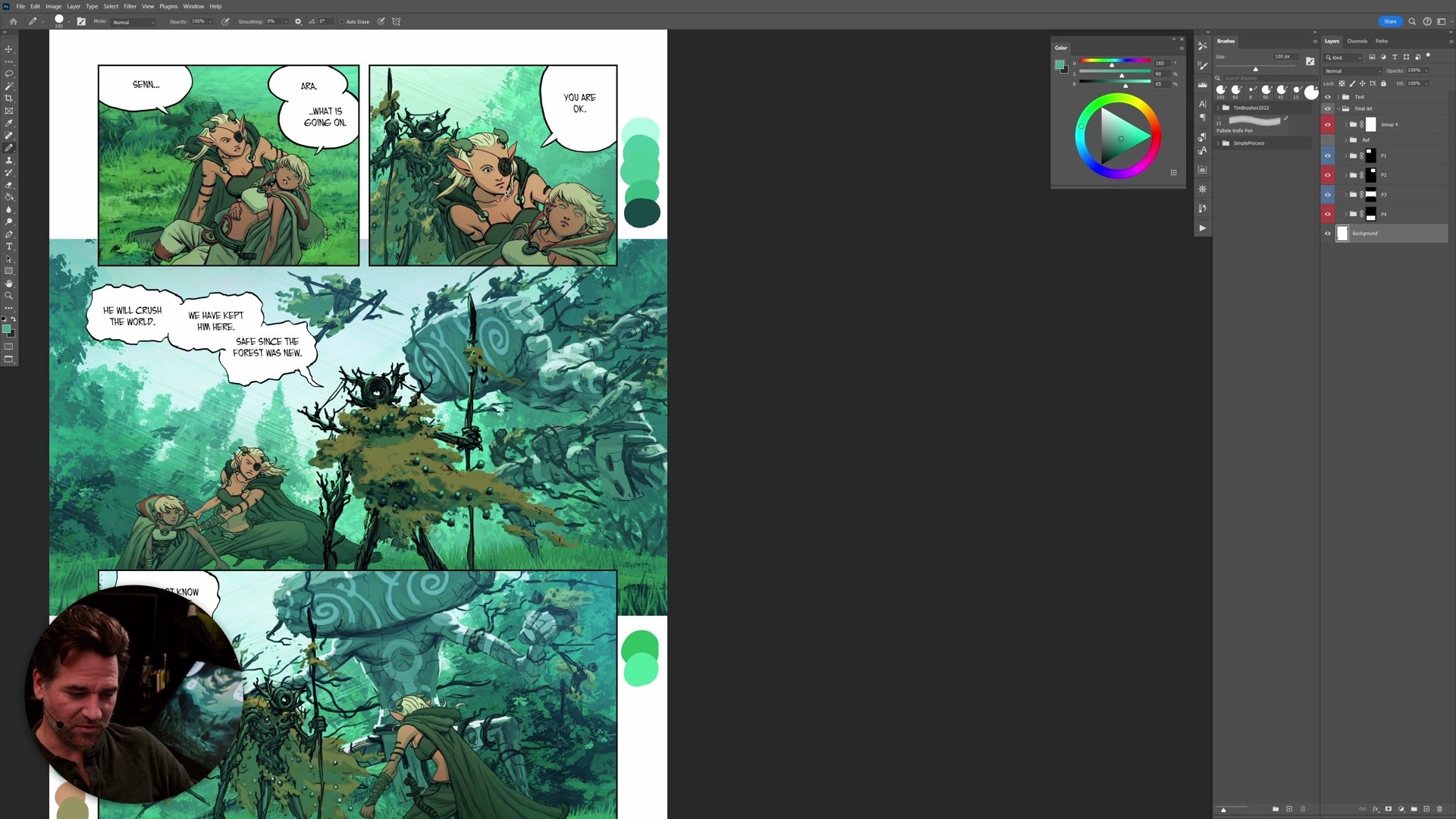The width and height of the screenshot is (1456, 819).
Task: Open the Filter menu
Action: point(130,6)
